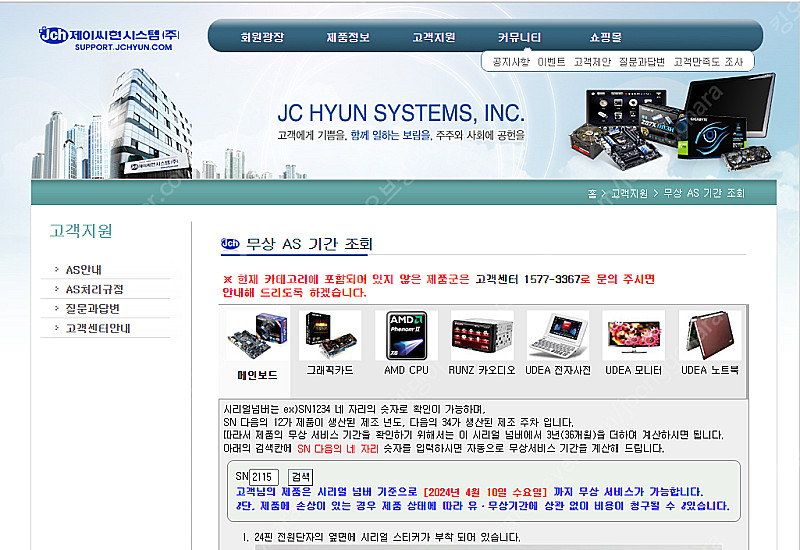Open AS안내 in the sidebar

pyautogui.click(x=84, y=270)
